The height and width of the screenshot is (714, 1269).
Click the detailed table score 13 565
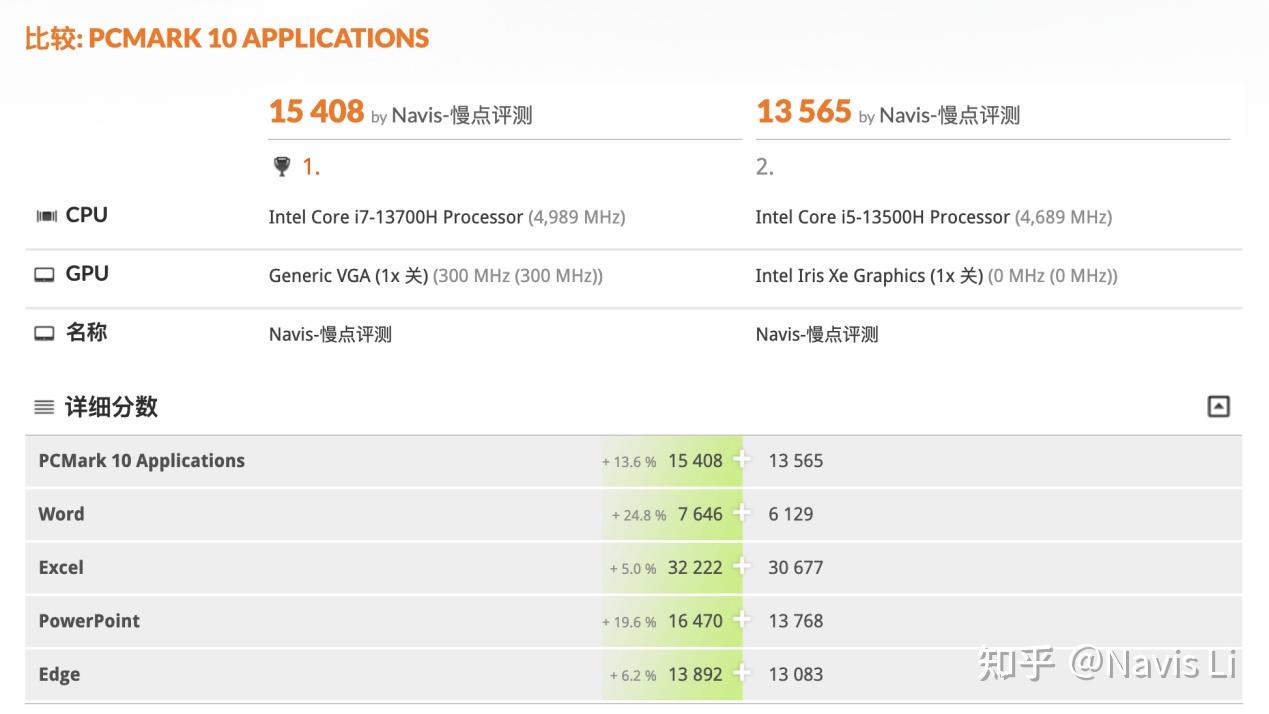click(x=796, y=461)
